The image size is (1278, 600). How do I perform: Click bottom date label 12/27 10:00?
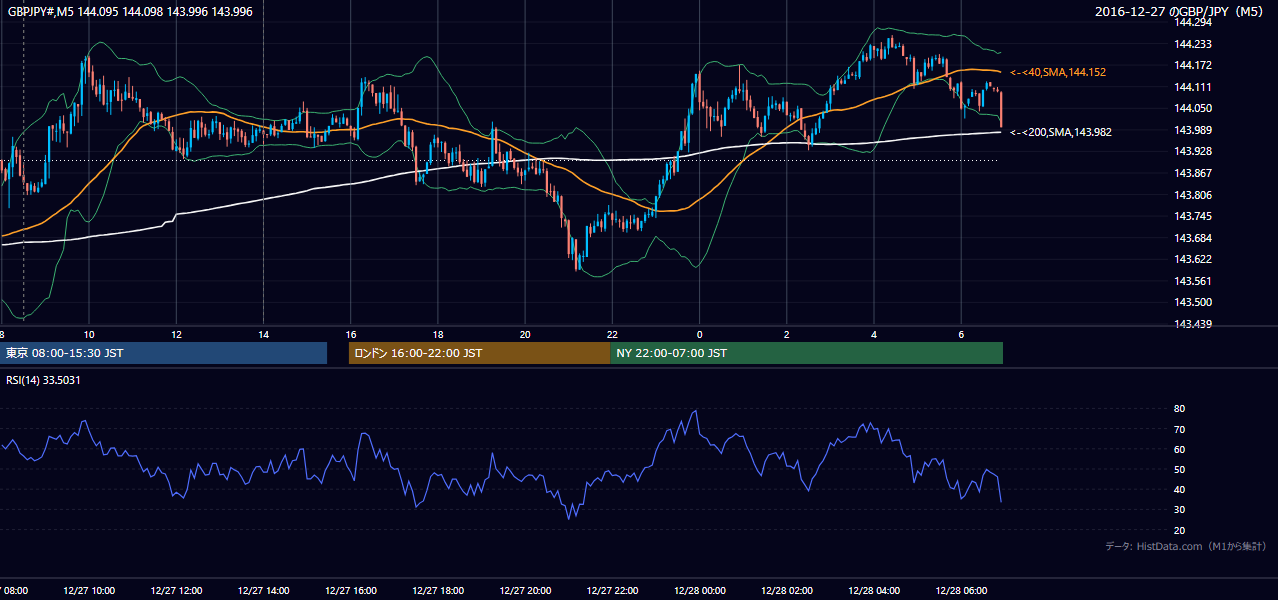pos(89,591)
